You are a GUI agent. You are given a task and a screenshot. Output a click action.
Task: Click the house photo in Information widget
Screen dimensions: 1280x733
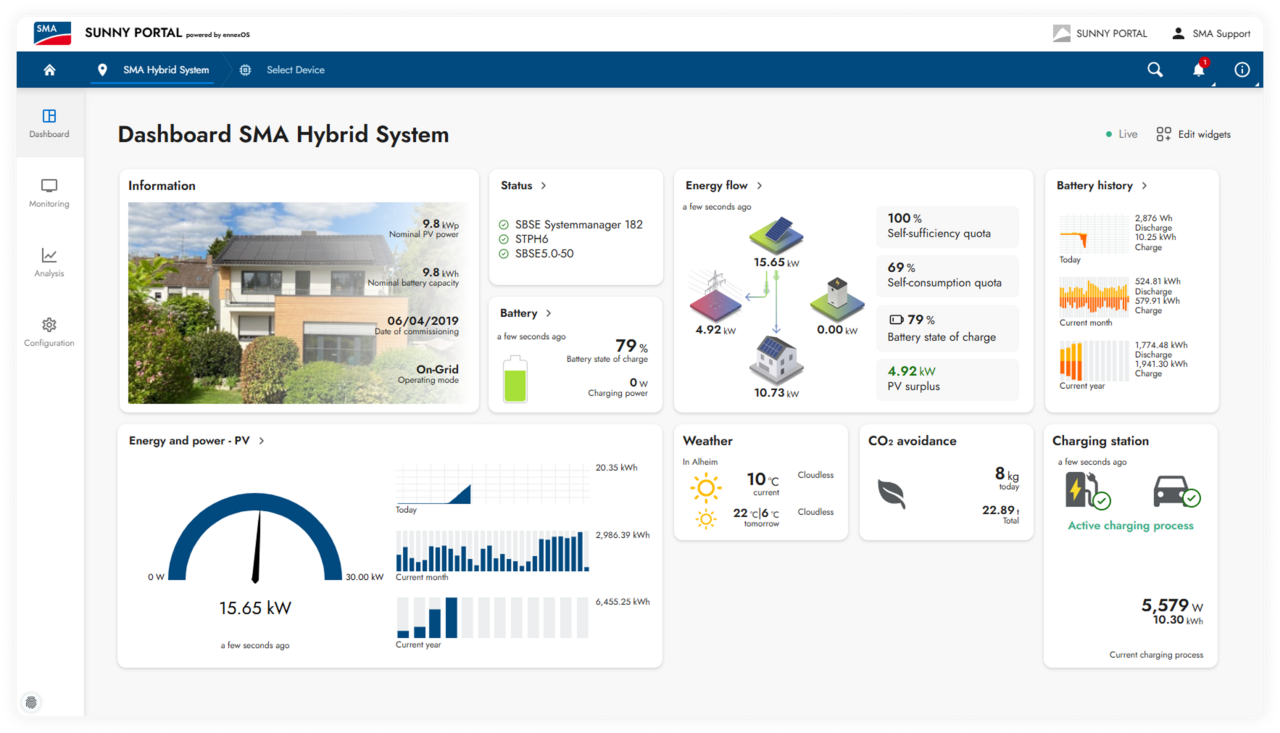pyautogui.click(x=300, y=303)
